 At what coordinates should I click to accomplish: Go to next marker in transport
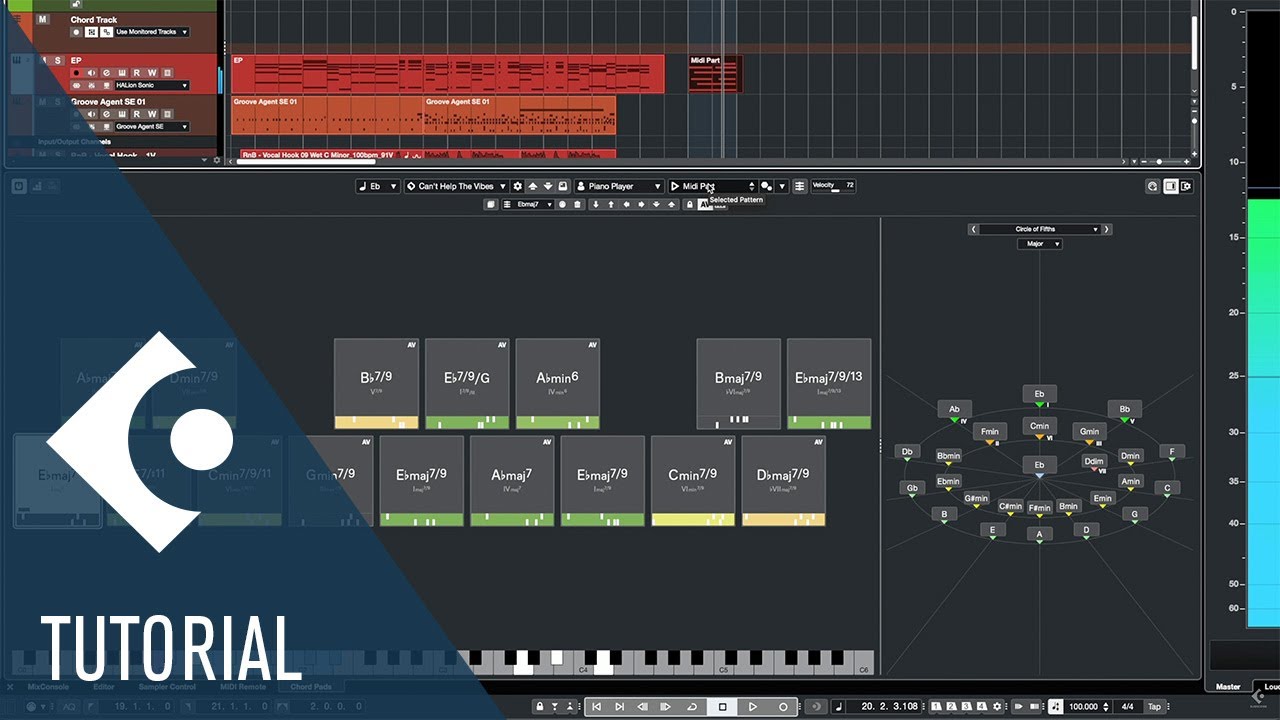[x=619, y=707]
